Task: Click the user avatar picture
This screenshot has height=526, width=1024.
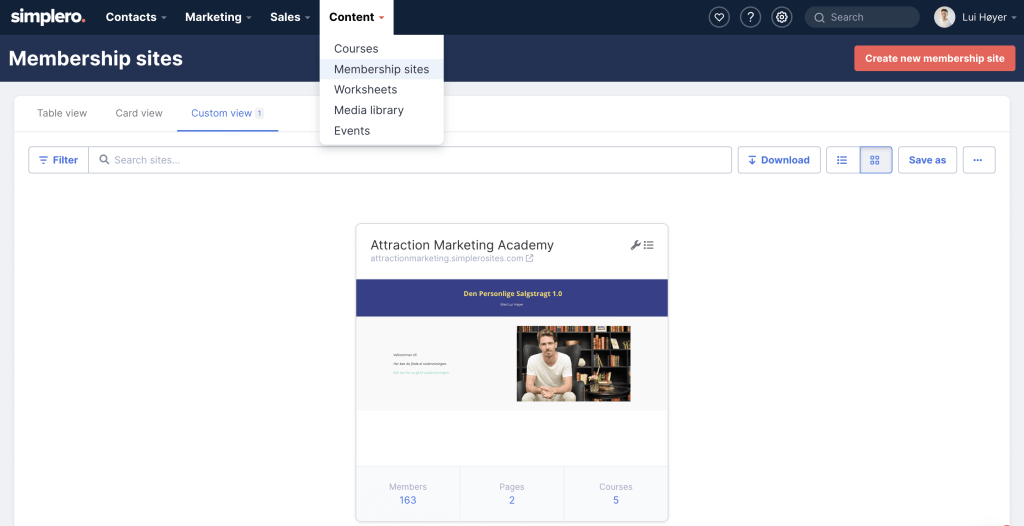Action: tap(944, 18)
